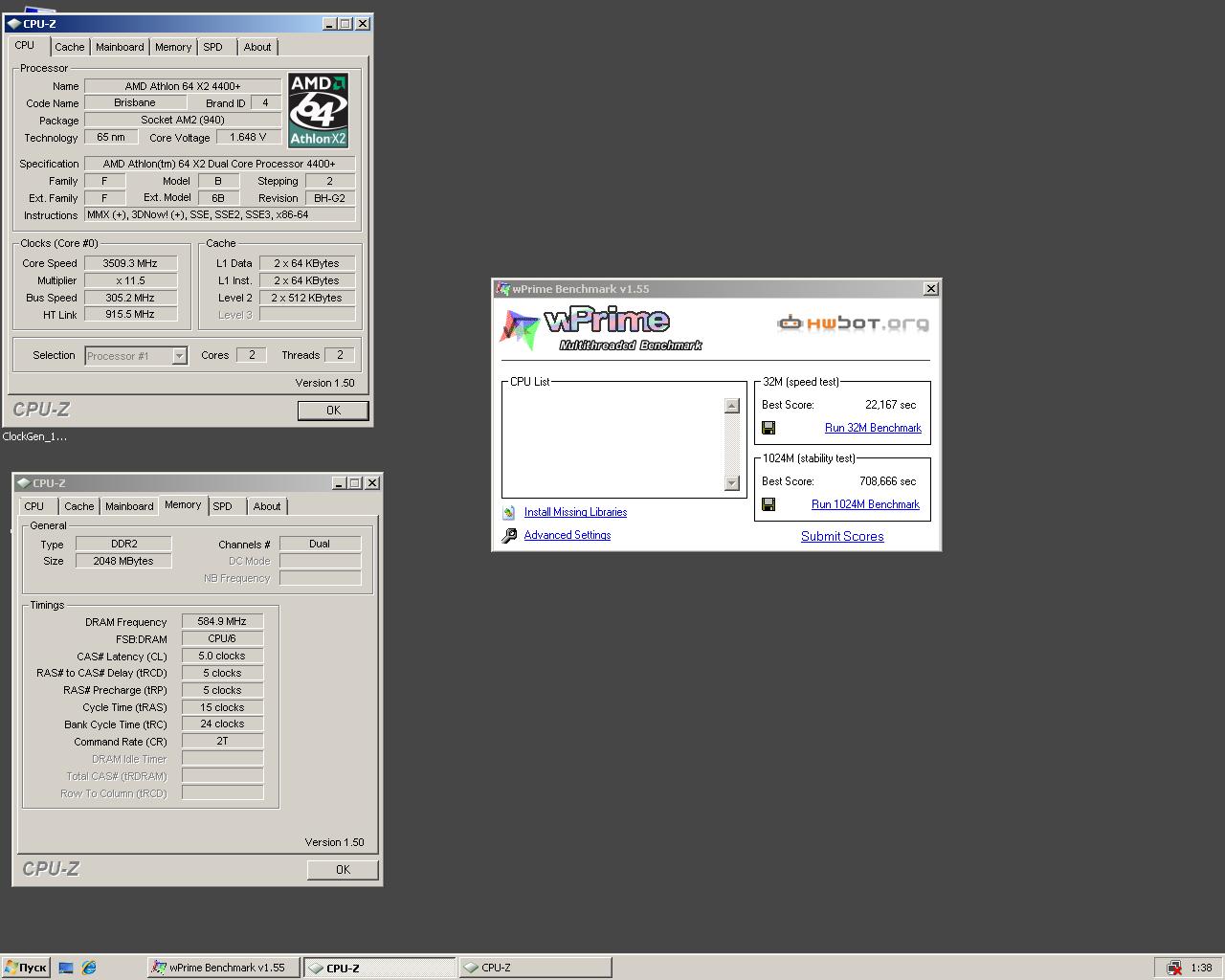Click the Install Missing Libraries icon
The height and width of the screenshot is (980, 1225).
pos(509,513)
